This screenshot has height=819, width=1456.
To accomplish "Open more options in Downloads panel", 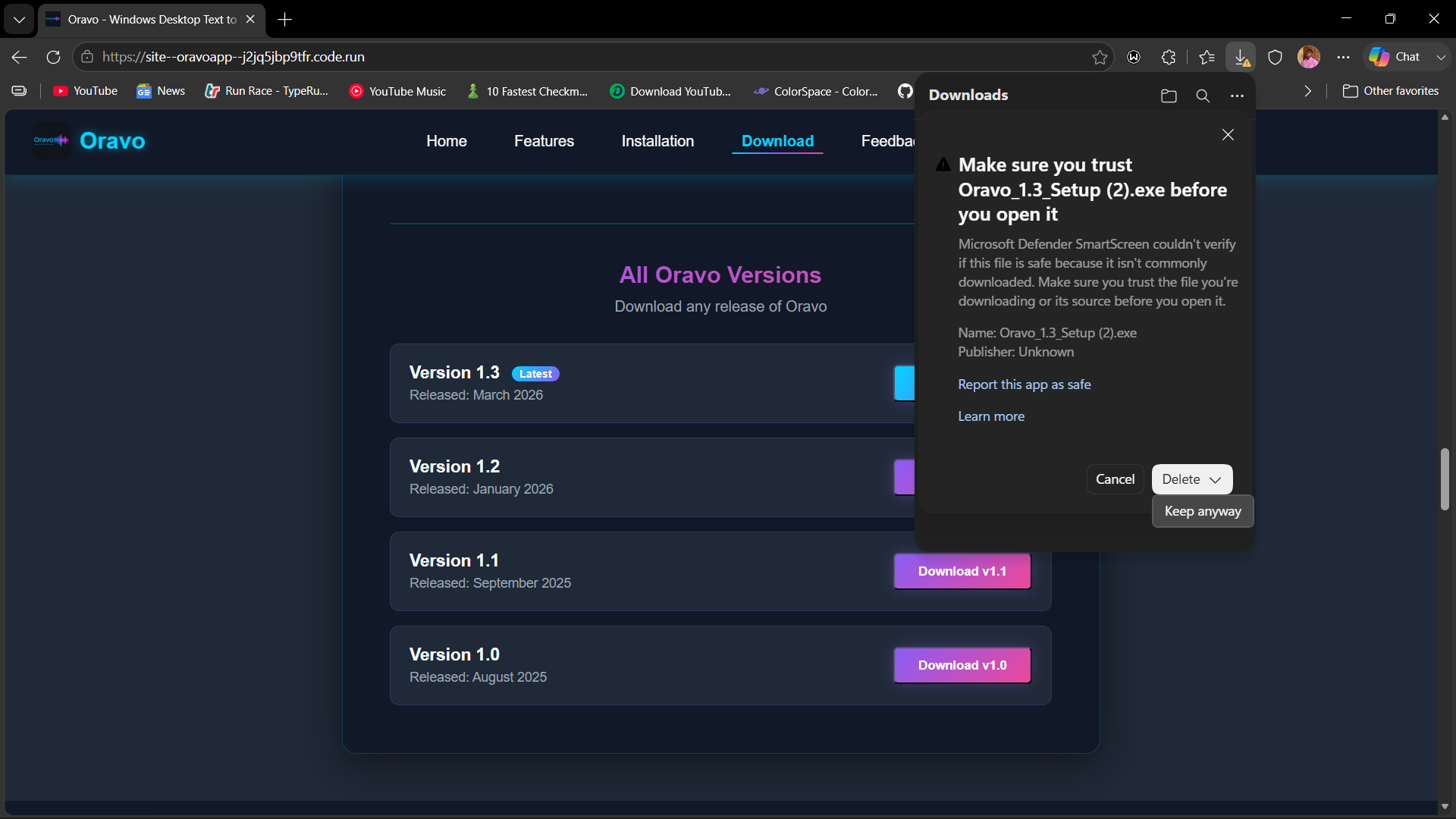I will (1237, 96).
